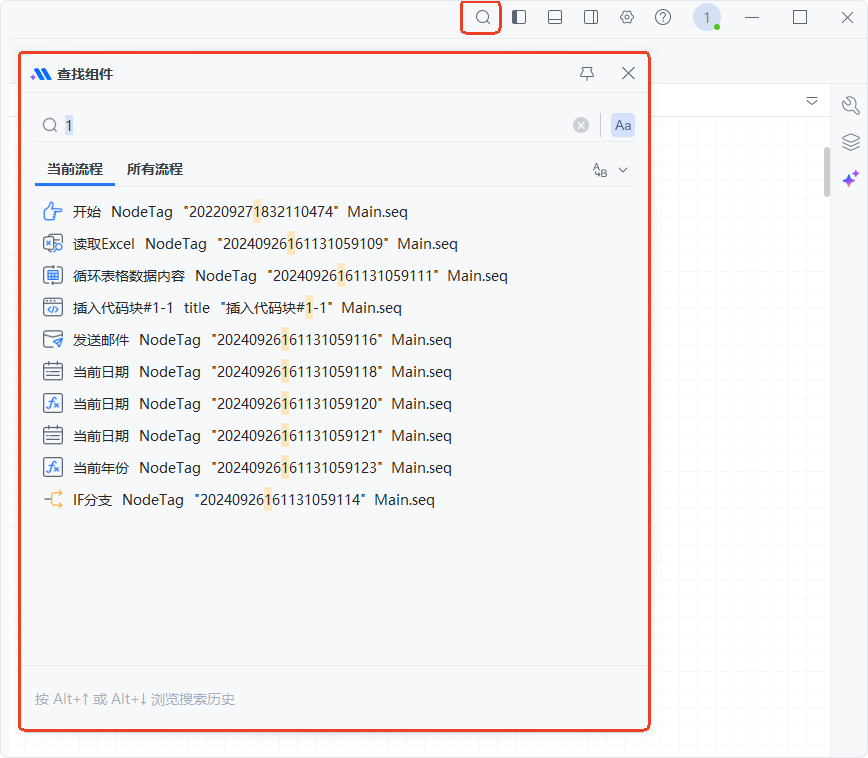Expand the dropdown arrow above the canvas
The image size is (868, 758).
812,101
